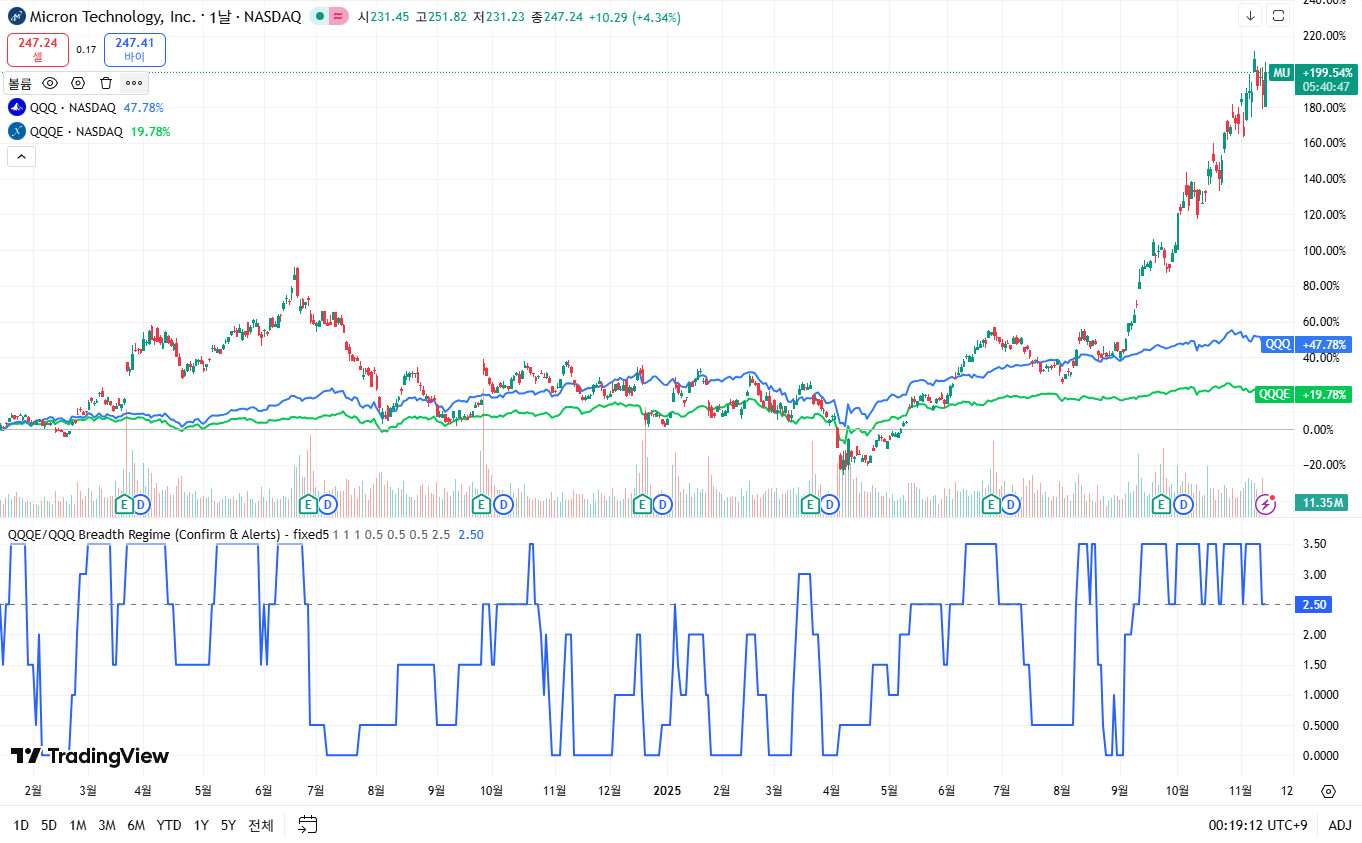This screenshot has height=843, width=1362.
Task: Open symbol search via Micron Technology, Inc. title
Action: coord(165,16)
